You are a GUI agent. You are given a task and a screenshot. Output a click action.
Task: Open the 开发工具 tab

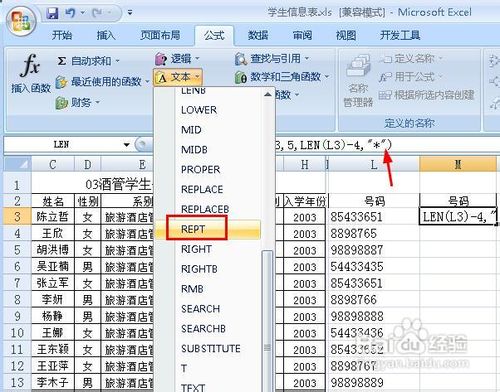pos(400,35)
